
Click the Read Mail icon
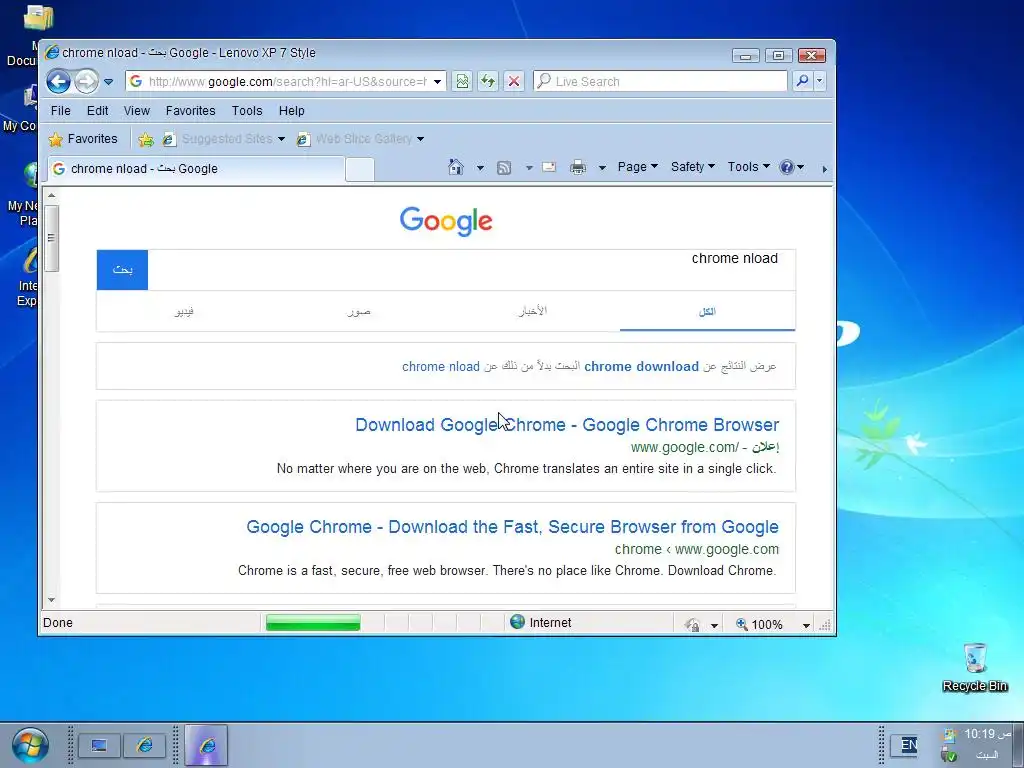tap(549, 167)
